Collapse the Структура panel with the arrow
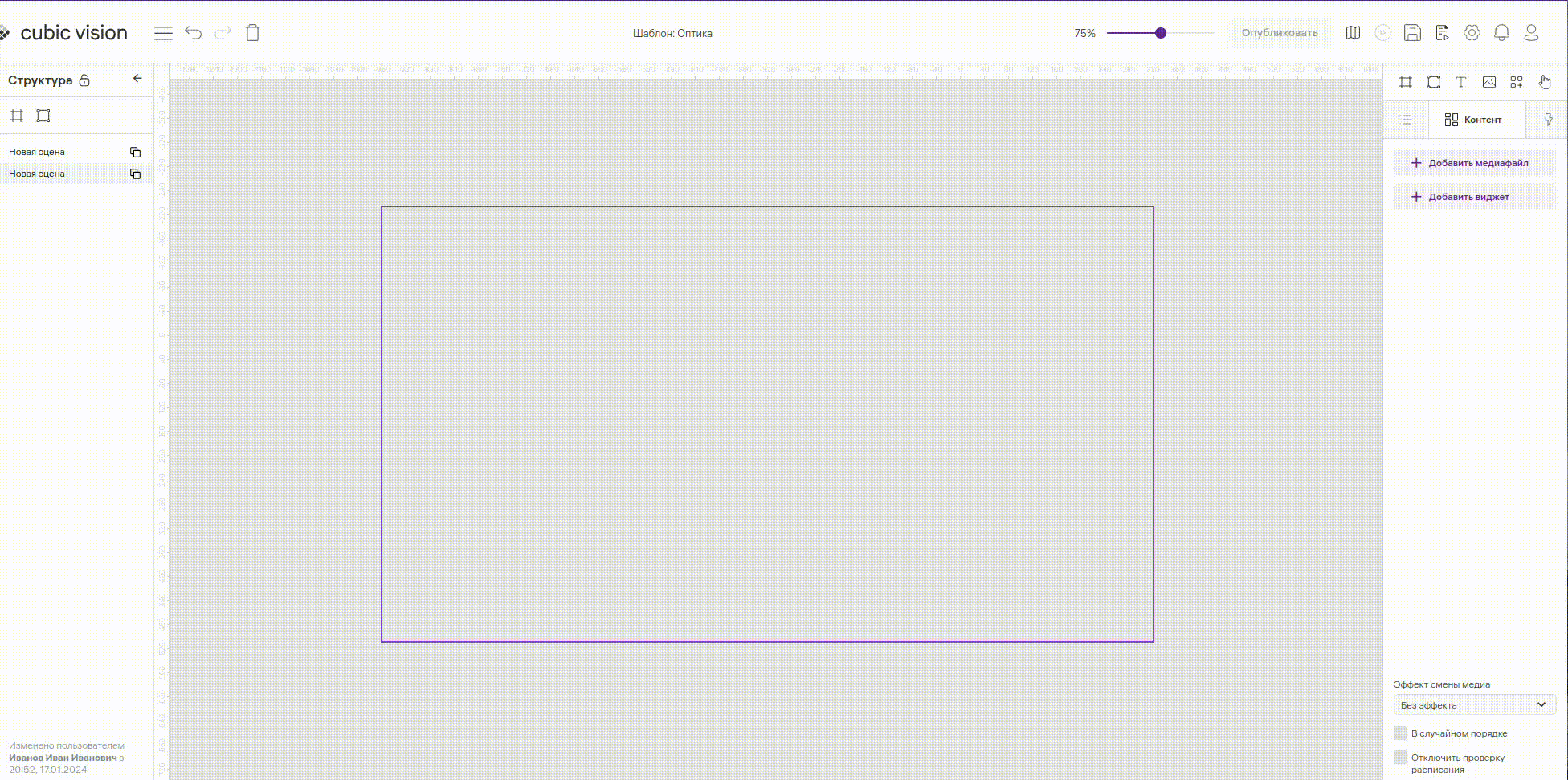This screenshot has height=780, width=1568. pyautogui.click(x=137, y=79)
